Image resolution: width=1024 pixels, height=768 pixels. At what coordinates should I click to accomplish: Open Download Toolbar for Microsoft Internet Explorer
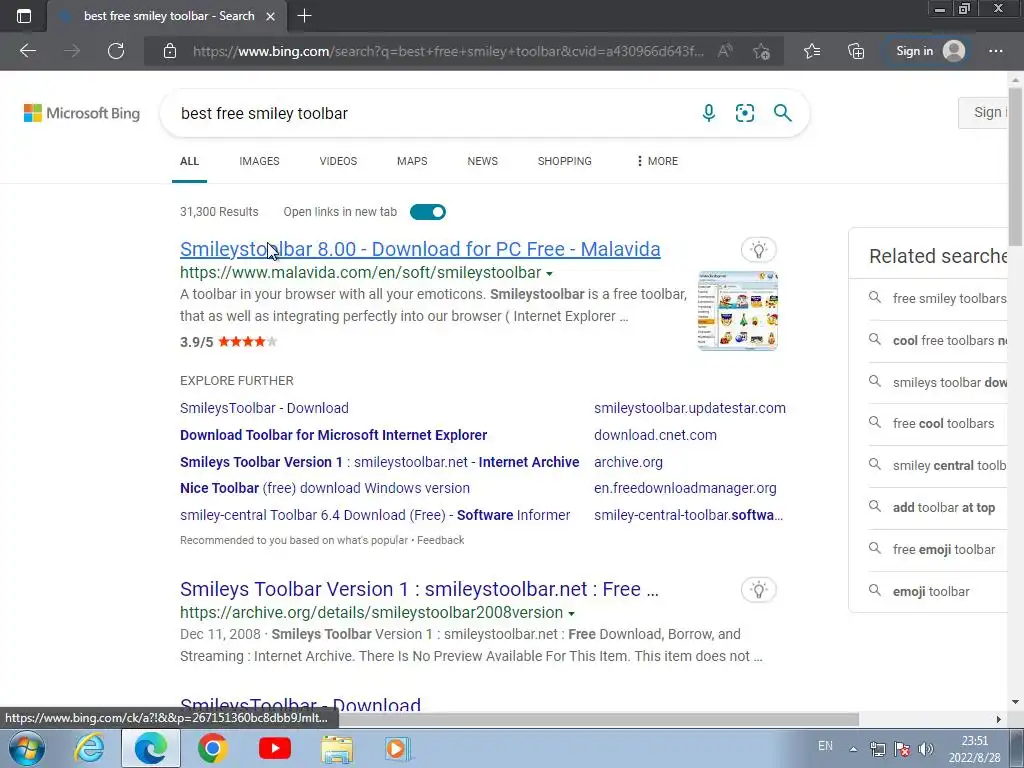(334, 435)
